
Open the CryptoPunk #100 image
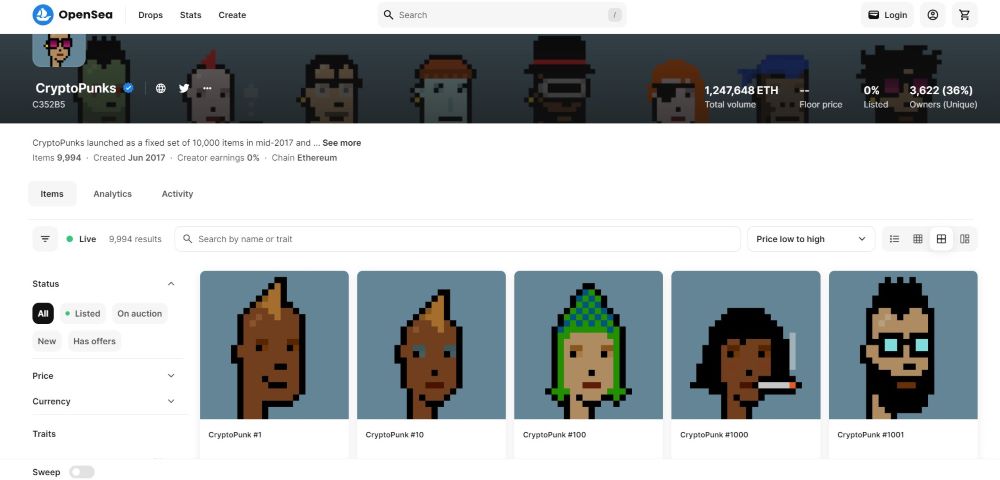589,345
